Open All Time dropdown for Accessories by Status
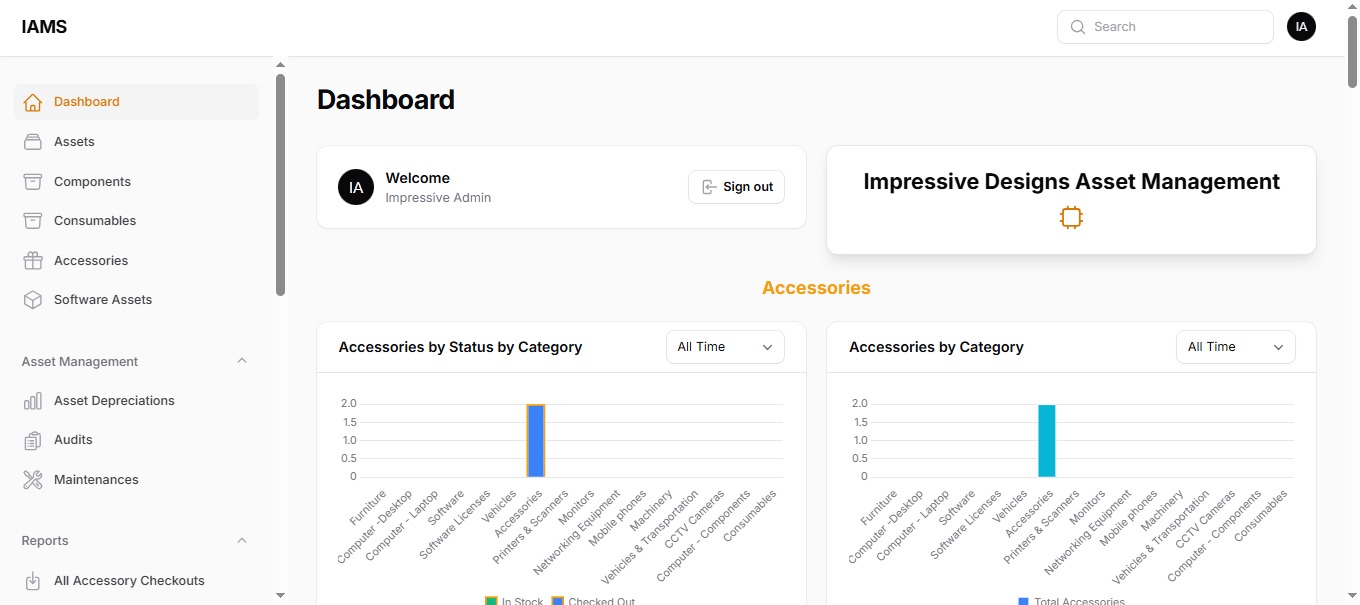 click(725, 347)
